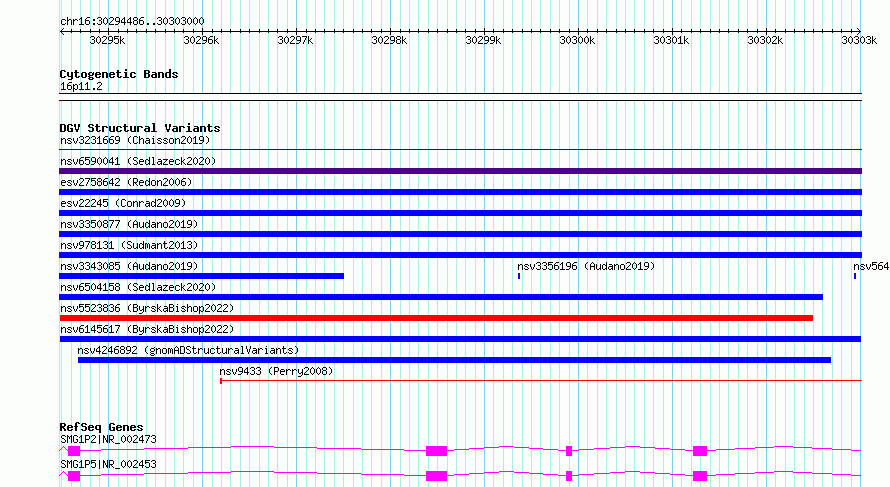Select the thin blue nsv3231669 variant line
890x487 pixels.
(460, 149)
